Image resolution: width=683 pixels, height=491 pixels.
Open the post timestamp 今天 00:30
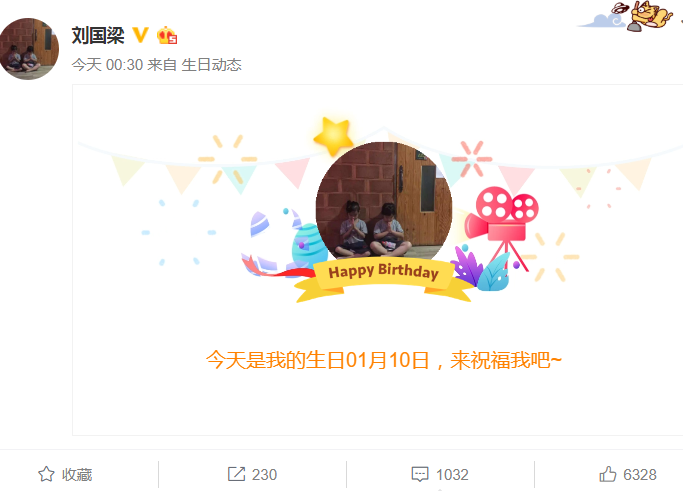point(107,65)
